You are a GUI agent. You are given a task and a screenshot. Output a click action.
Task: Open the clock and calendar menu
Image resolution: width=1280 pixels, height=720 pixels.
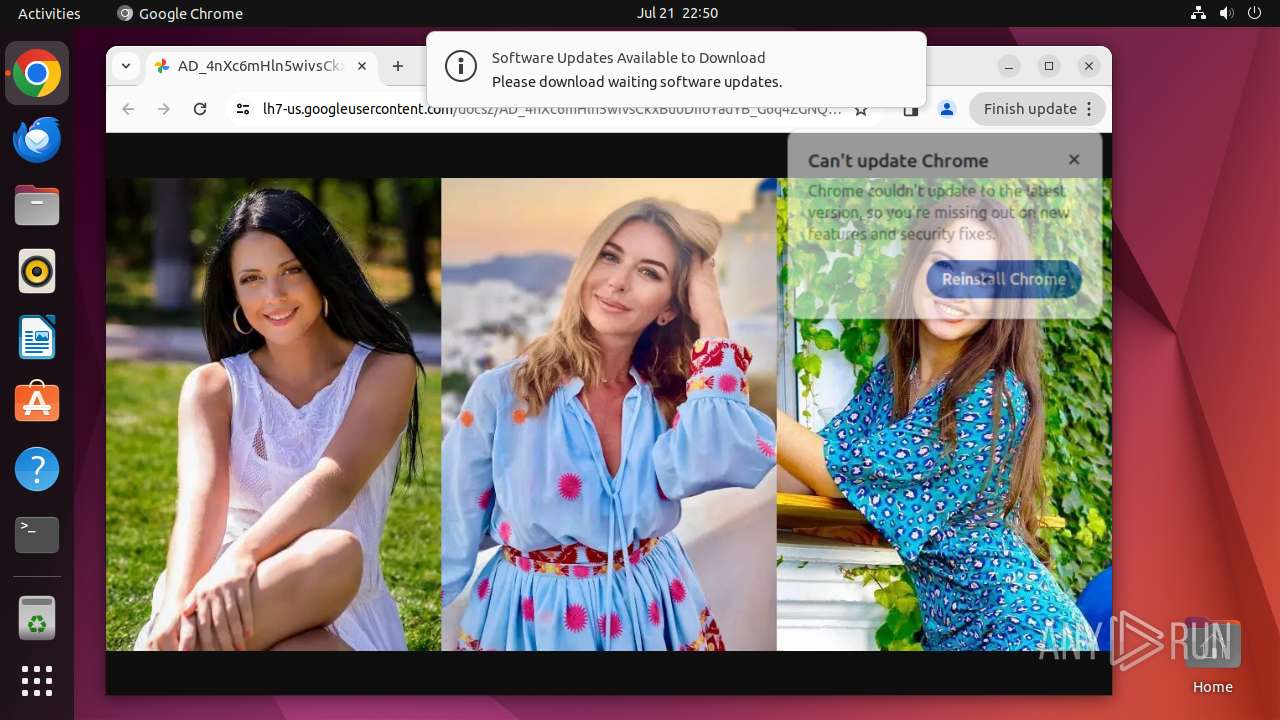(677, 13)
